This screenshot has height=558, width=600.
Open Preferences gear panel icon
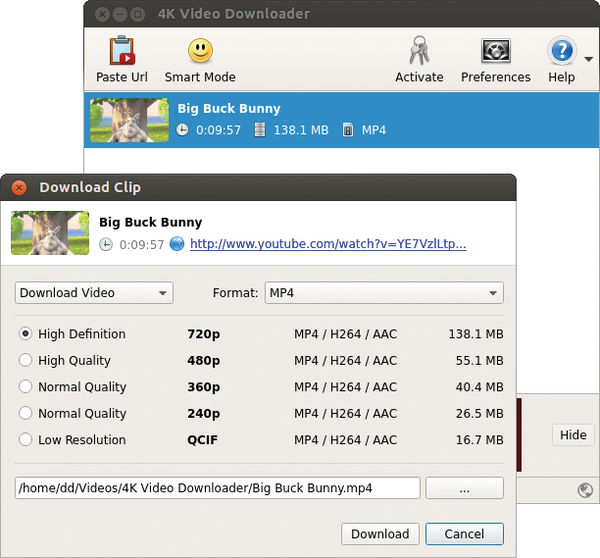pyautogui.click(x=496, y=50)
